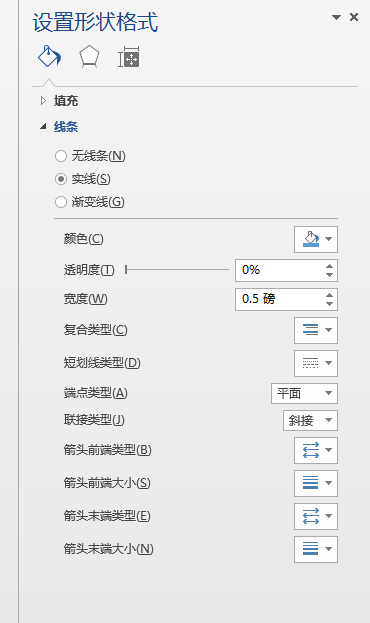The width and height of the screenshot is (370, 623).
Task: Open cap type dropdown showing 平面
Action: 304,393
